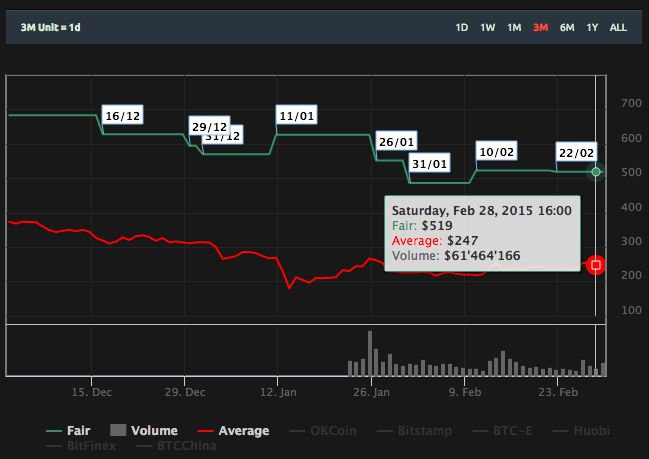Switch to the 1W time range
This screenshot has width=649, height=459.
point(487,27)
